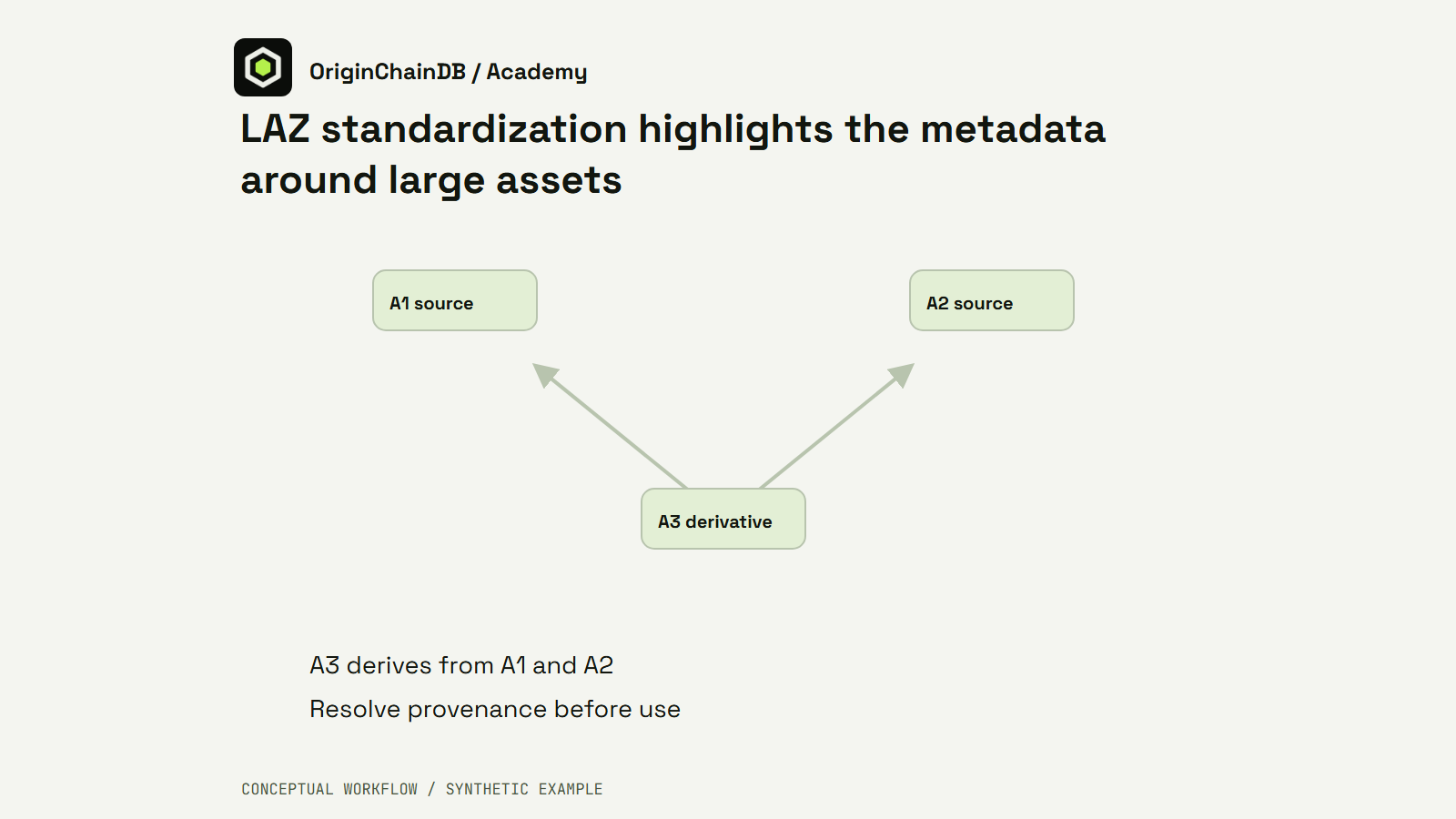The height and width of the screenshot is (819, 1456).
Task: Click the "A1" label inside the first node
Action: point(399,303)
